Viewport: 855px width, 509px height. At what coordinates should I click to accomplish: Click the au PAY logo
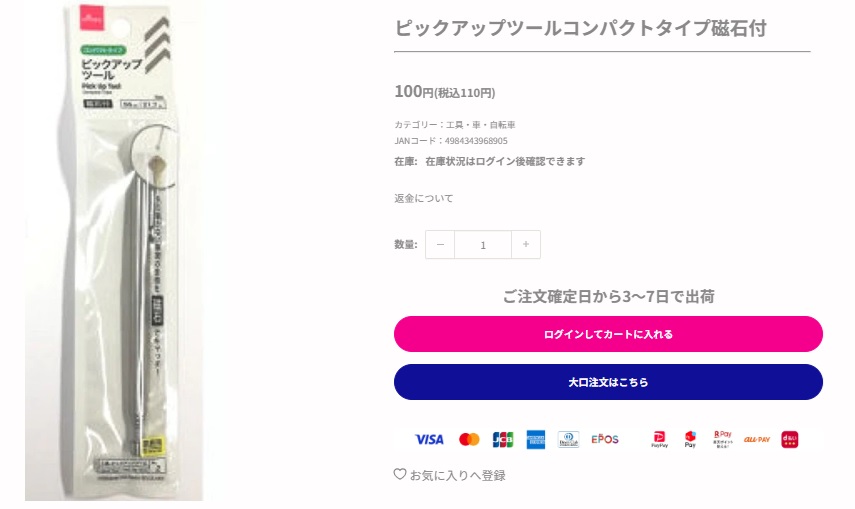coord(757,439)
